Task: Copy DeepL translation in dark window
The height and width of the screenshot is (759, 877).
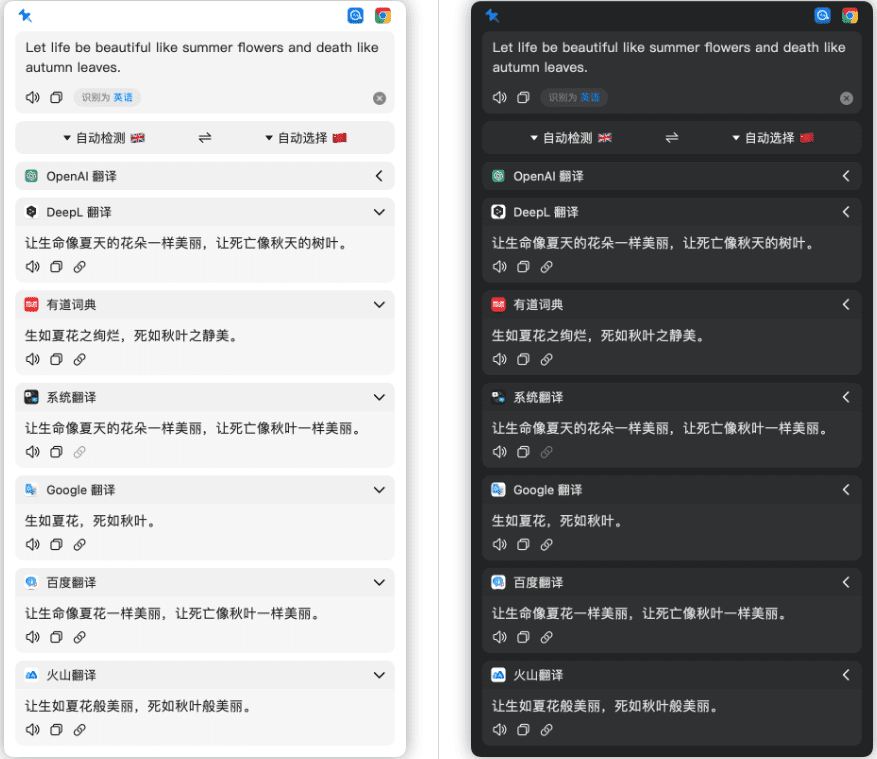Action: [524, 267]
